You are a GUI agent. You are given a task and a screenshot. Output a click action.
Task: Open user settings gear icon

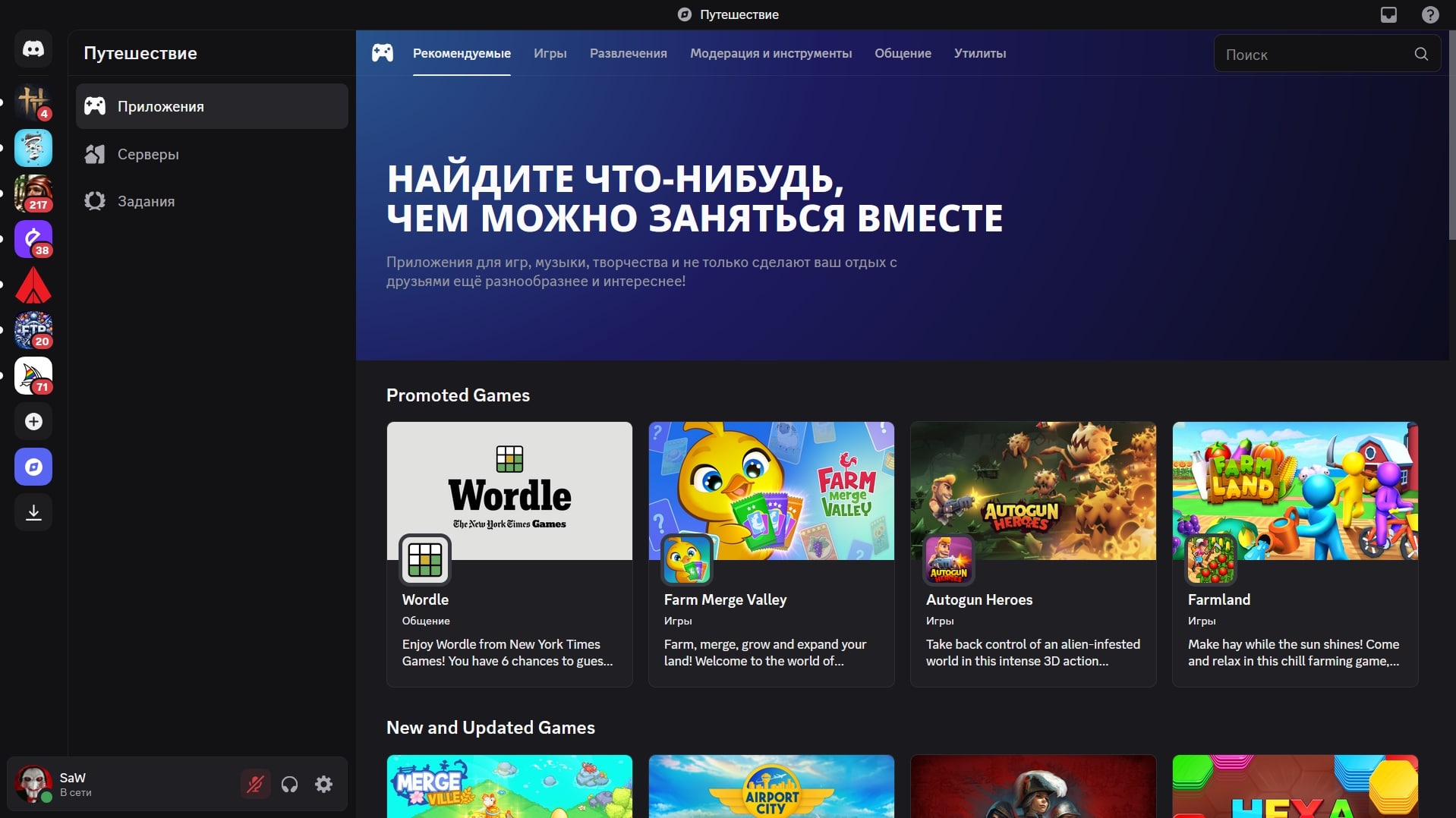[324, 784]
